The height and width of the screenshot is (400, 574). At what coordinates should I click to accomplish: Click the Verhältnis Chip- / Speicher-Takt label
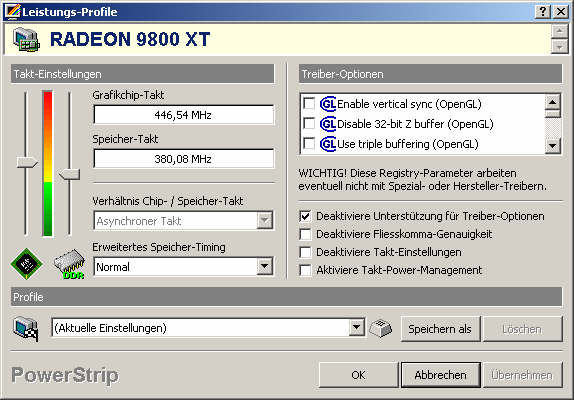(168, 201)
